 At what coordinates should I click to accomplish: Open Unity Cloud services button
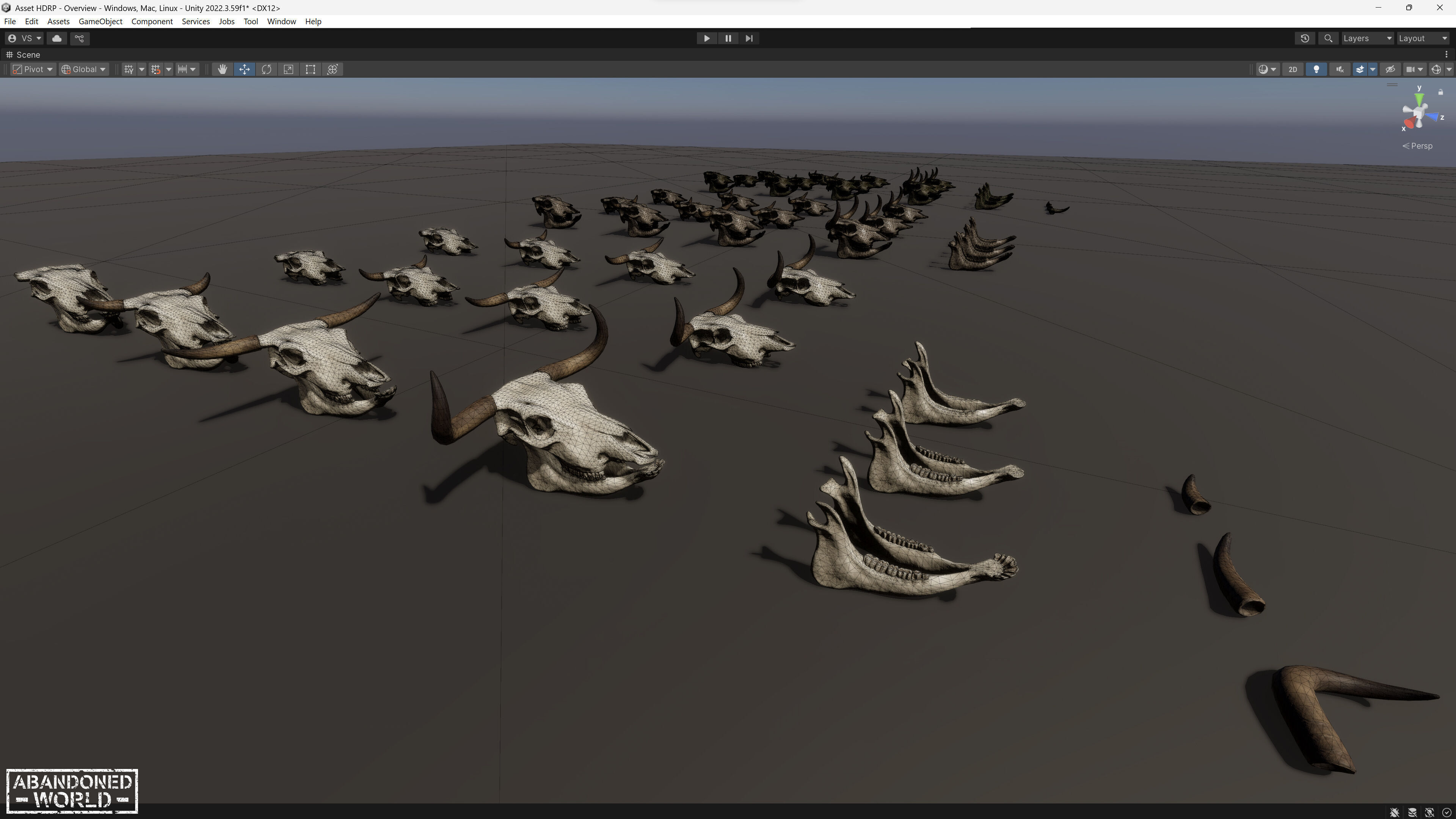(x=56, y=38)
